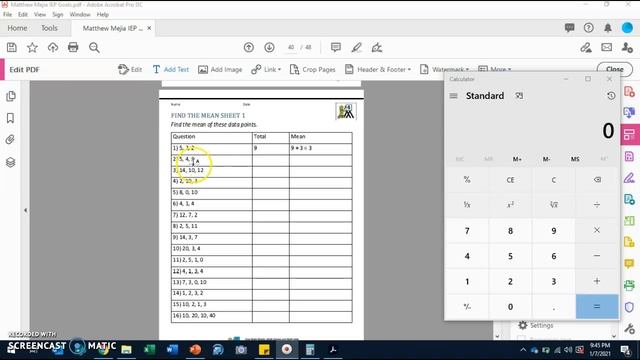The height and width of the screenshot is (360, 640).
Task: Click the Calculator divide key
Action: point(597,205)
